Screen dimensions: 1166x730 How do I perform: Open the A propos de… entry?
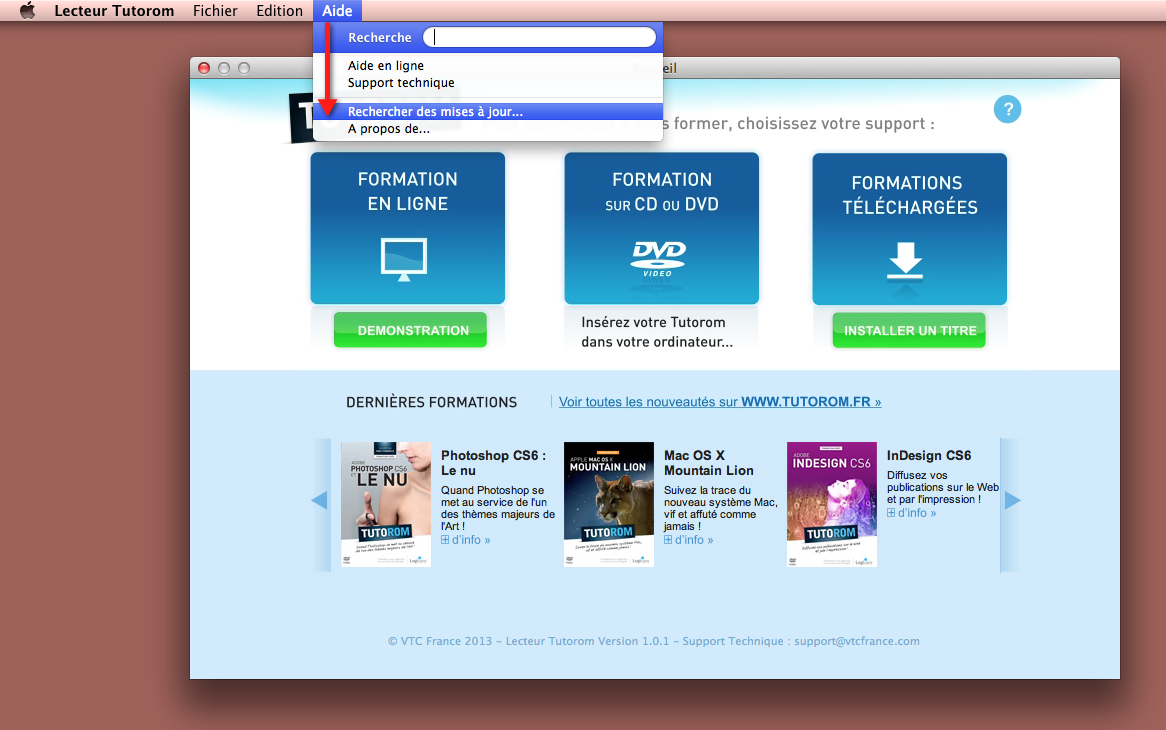(x=488, y=129)
